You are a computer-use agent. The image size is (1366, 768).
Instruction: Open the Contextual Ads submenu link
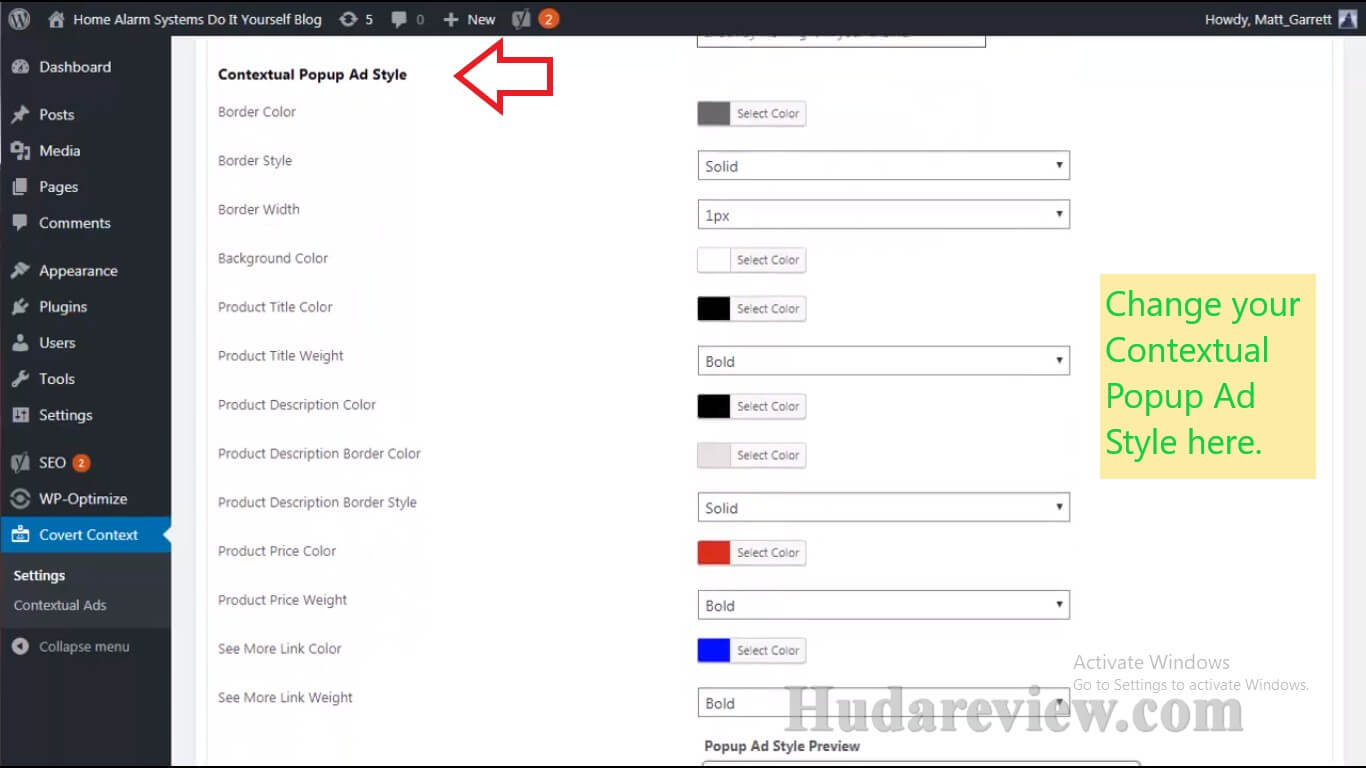click(60, 605)
